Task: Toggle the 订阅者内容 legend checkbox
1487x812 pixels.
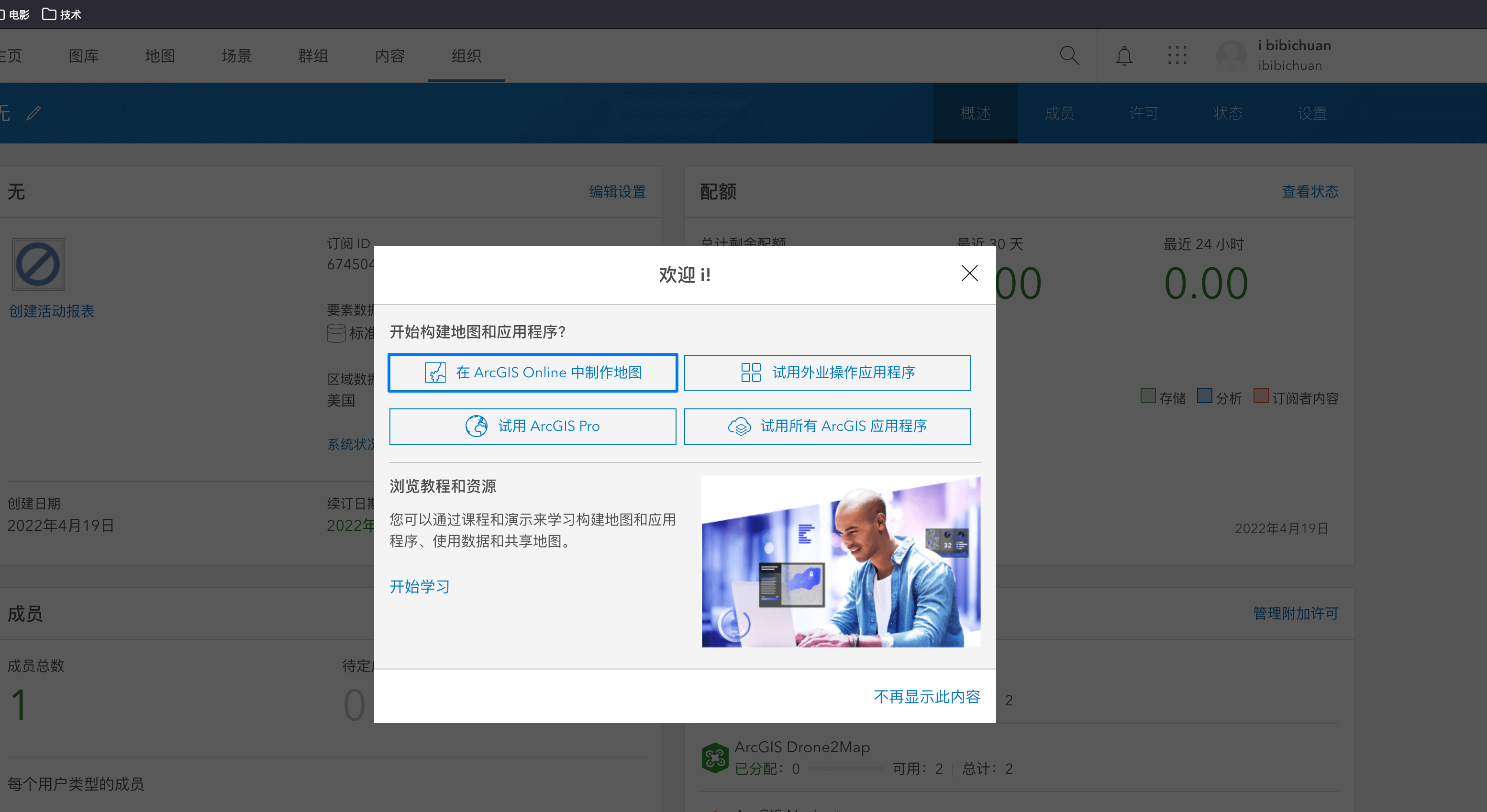Action: [x=1261, y=396]
